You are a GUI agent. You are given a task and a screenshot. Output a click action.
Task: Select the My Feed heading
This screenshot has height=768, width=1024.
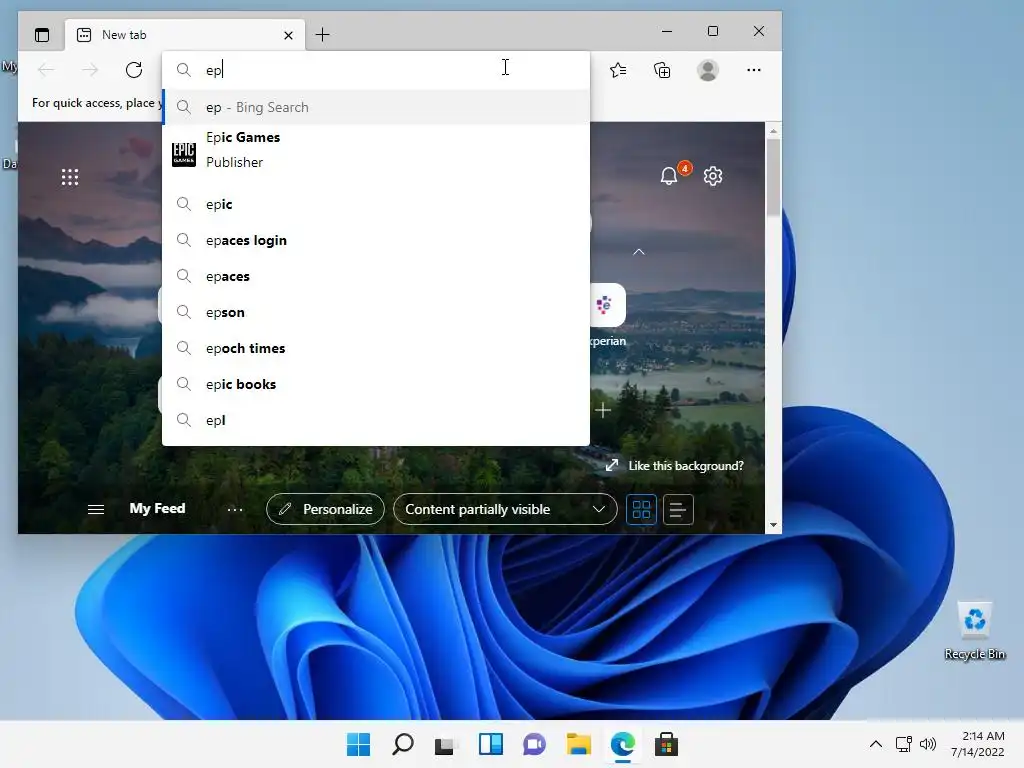(x=157, y=508)
